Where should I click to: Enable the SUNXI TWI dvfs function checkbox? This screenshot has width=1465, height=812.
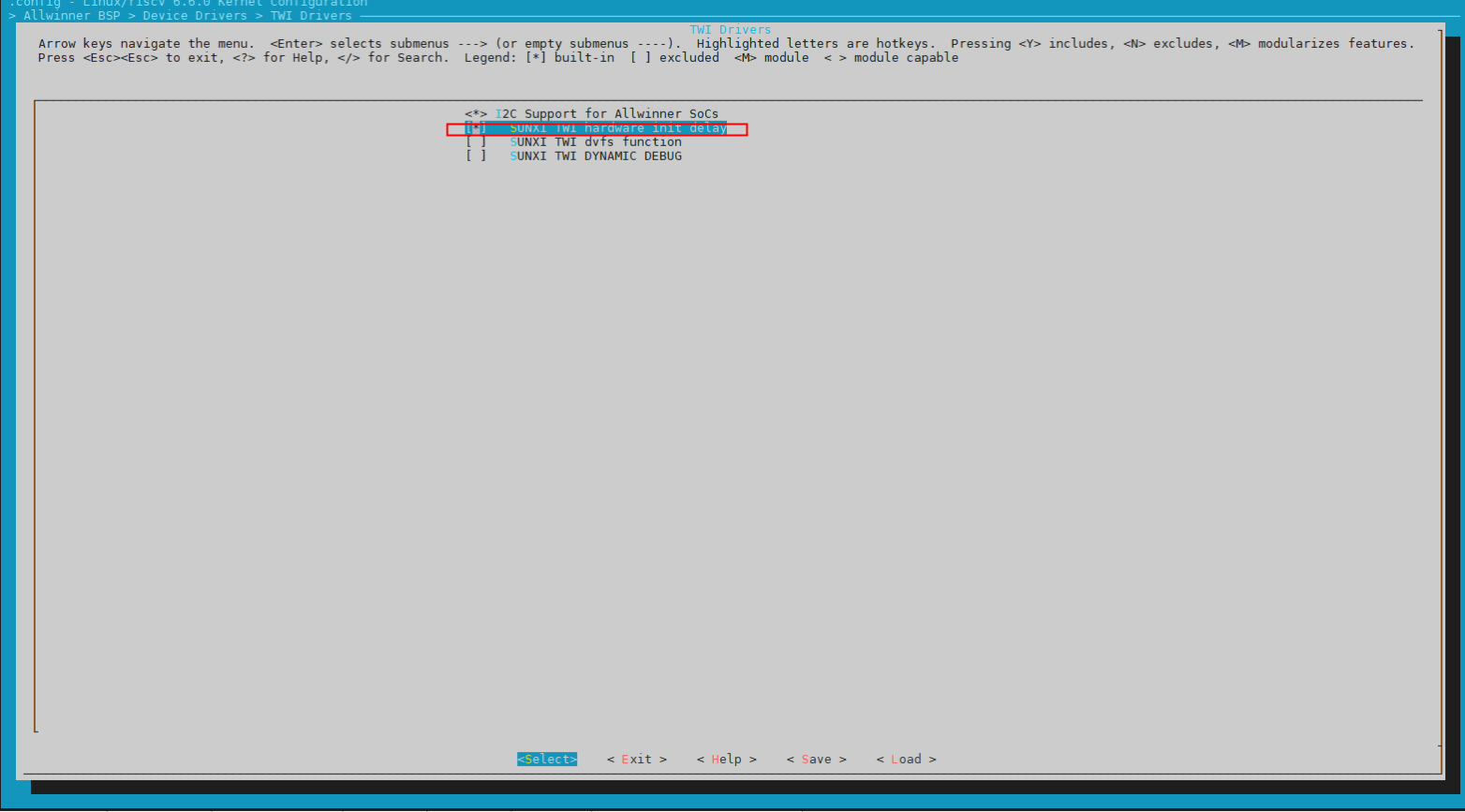pyautogui.click(x=476, y=142)
